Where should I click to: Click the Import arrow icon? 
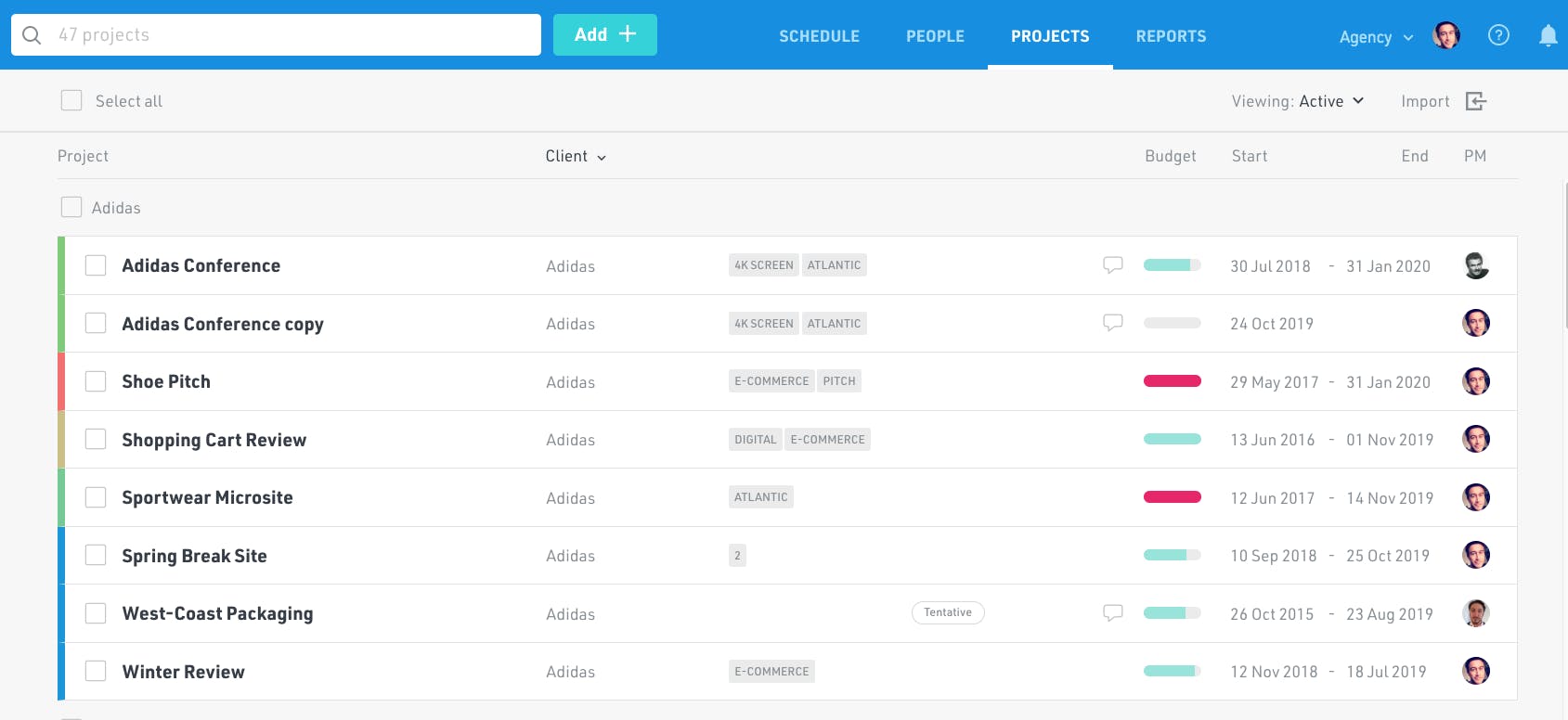(1475, 101)
